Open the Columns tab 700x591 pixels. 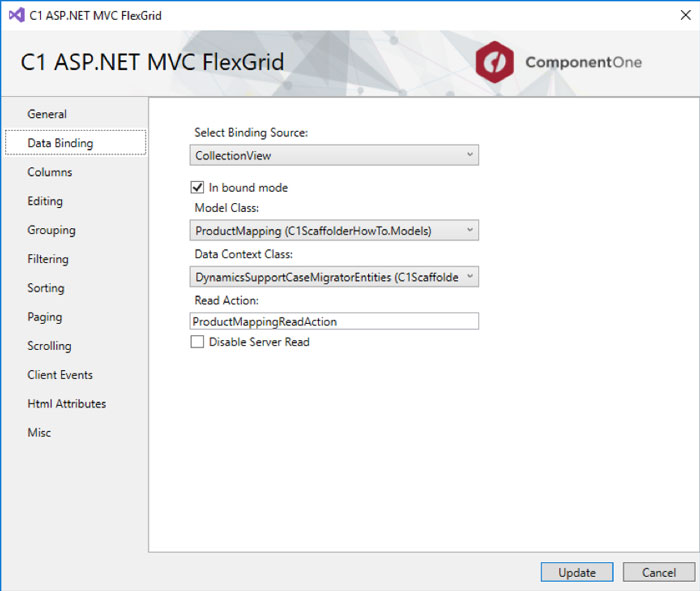50,172
